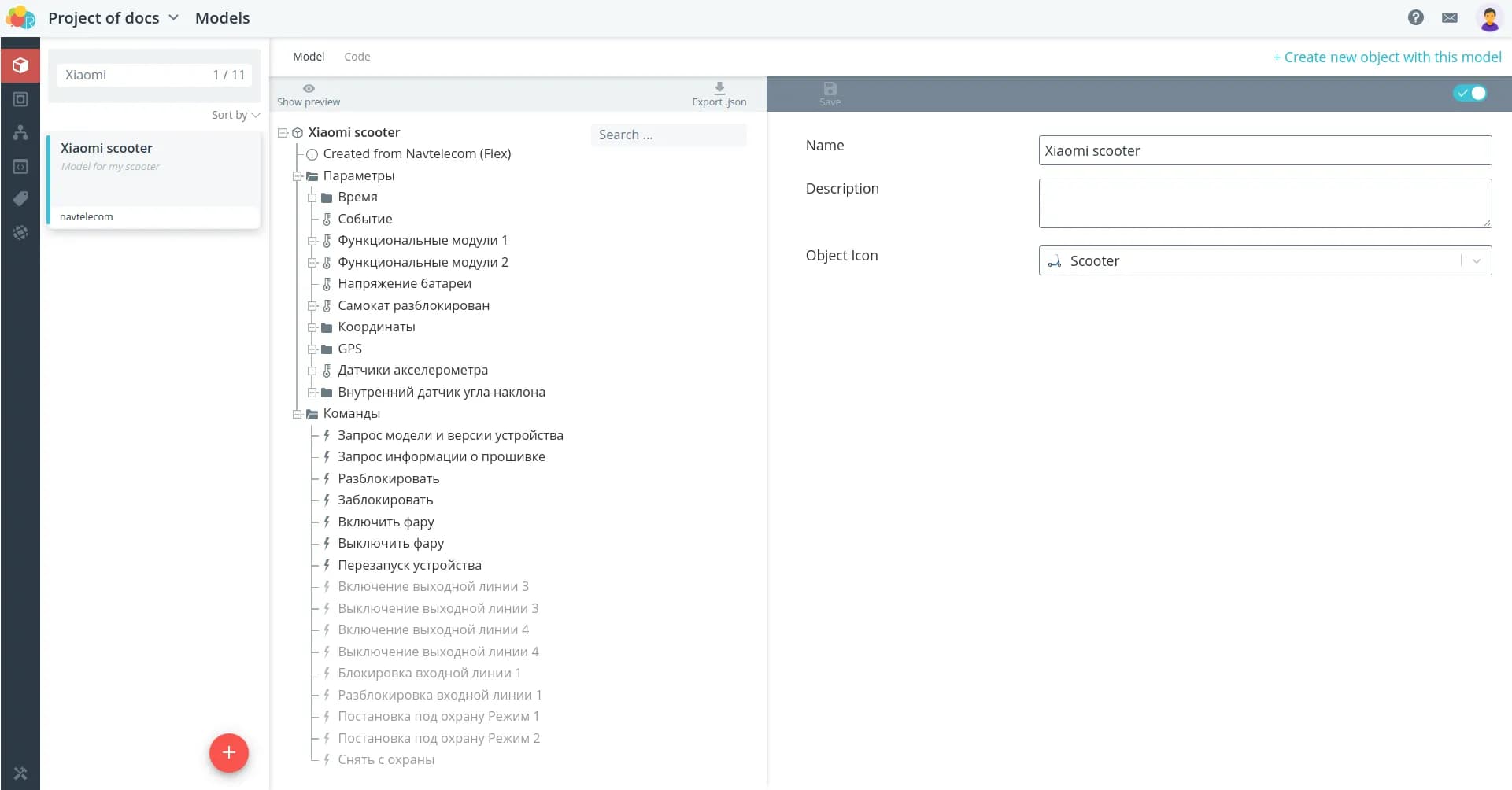Open the Models cube icon in sidebar

20,65
